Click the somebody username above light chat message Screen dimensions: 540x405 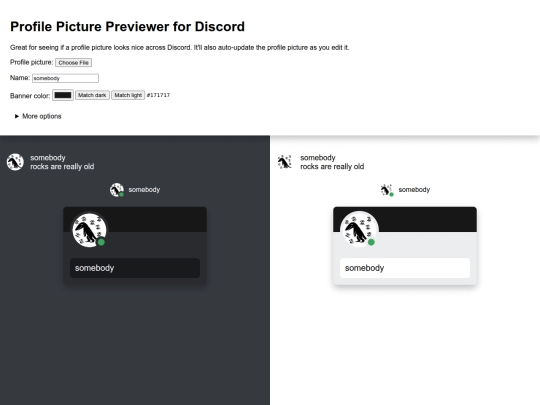[318, 158]
